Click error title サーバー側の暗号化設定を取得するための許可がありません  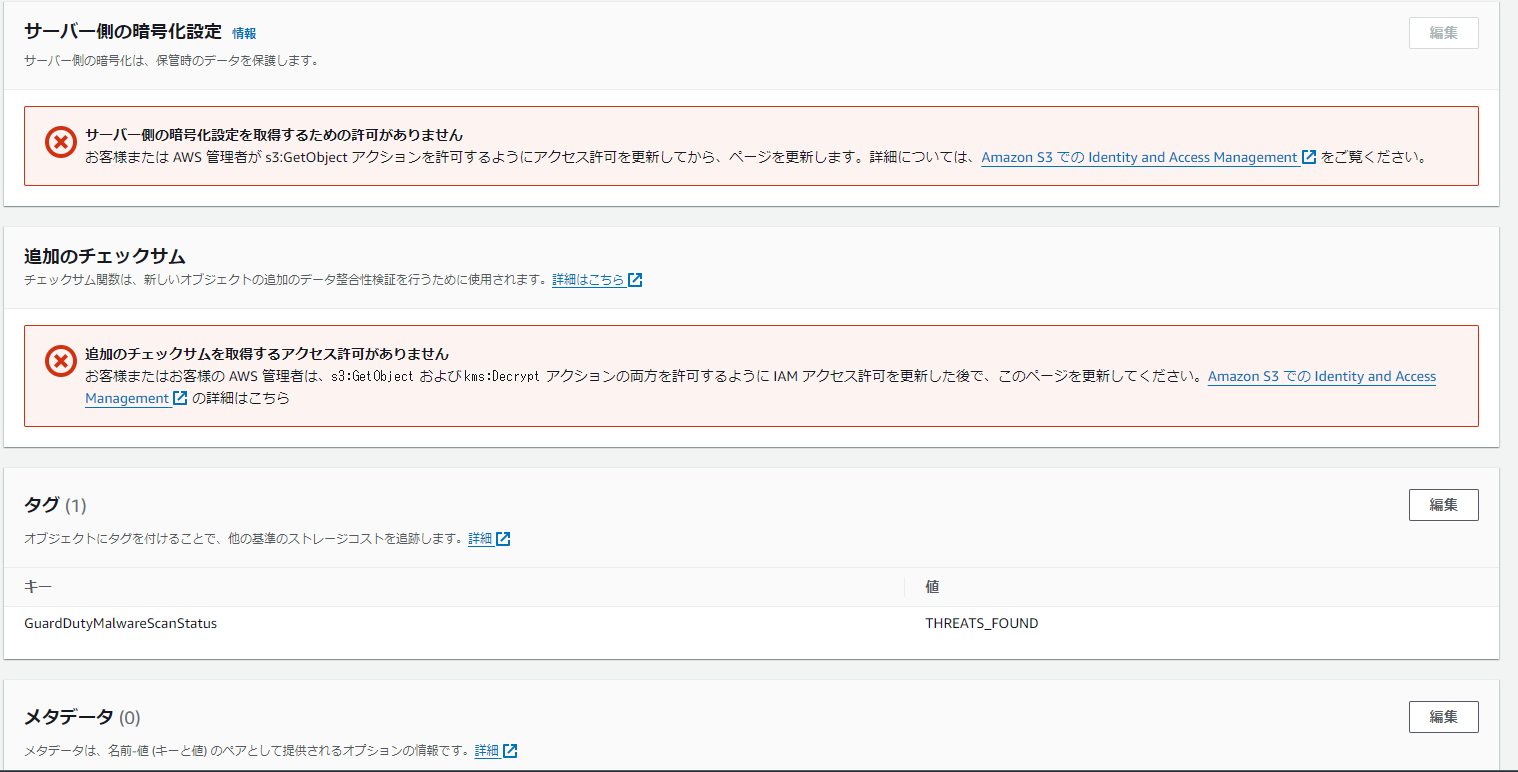click(274, 135)
